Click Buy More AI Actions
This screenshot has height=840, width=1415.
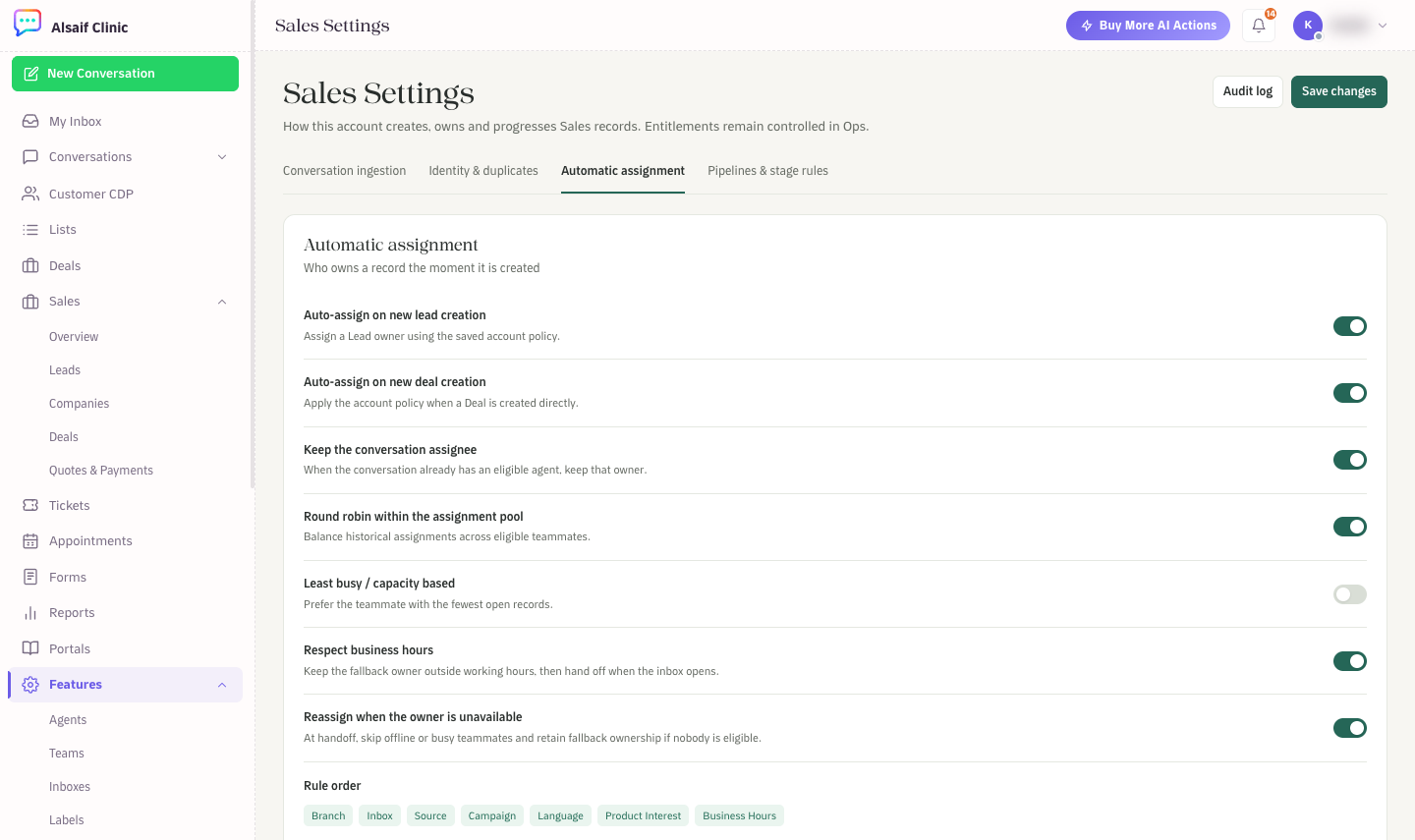(x=1148, y=26)
